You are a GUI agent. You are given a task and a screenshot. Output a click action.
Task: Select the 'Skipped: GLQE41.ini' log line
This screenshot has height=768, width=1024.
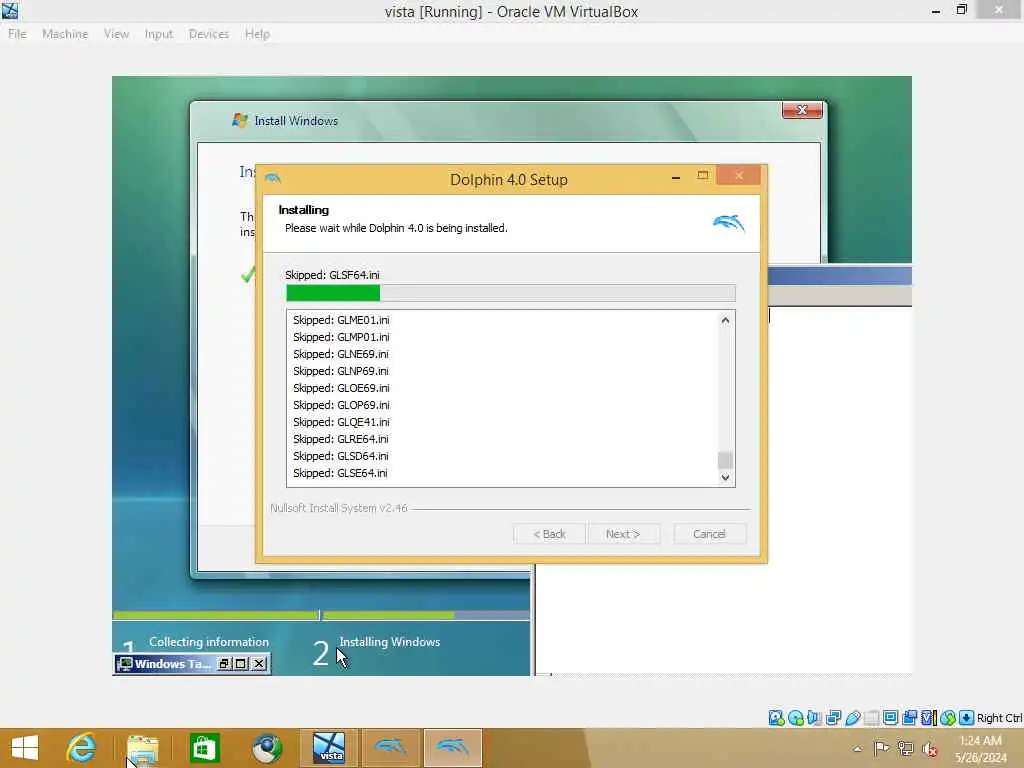(341, 422)
